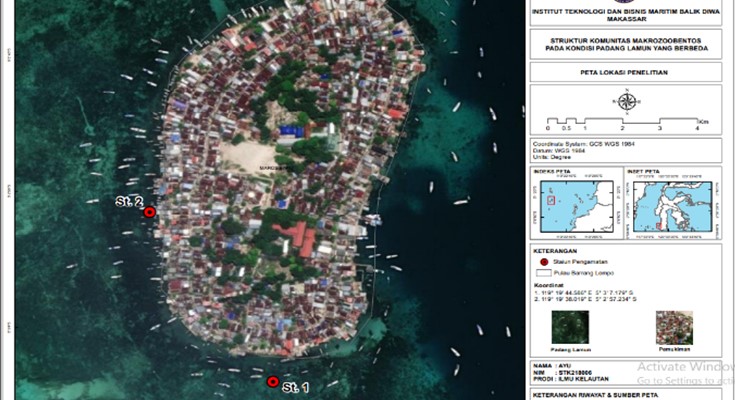The width and height of the screenshot is (735, 400).
Task: Click the St. 2 red station marker
Action: pyautogui.click(x=149, y=212)
